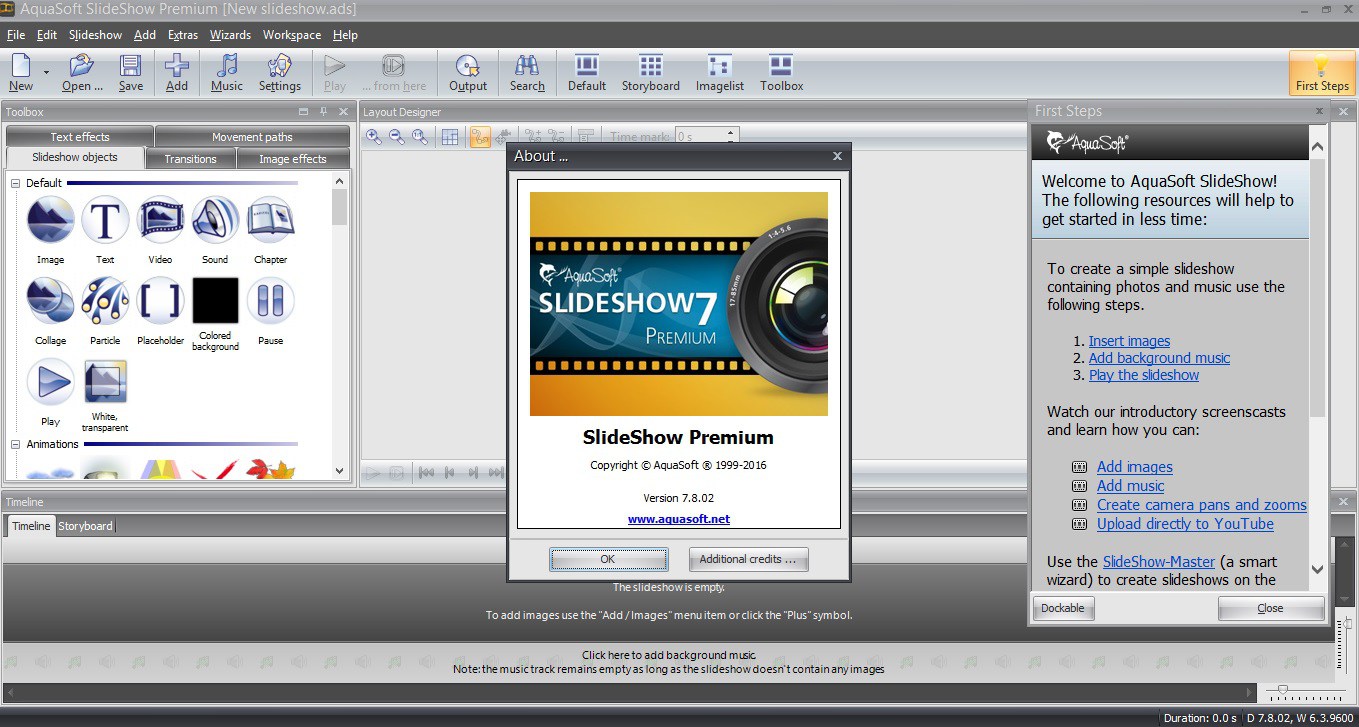Click the Open folder toolbar icon
1359x727 pixels.
point(82,72)
